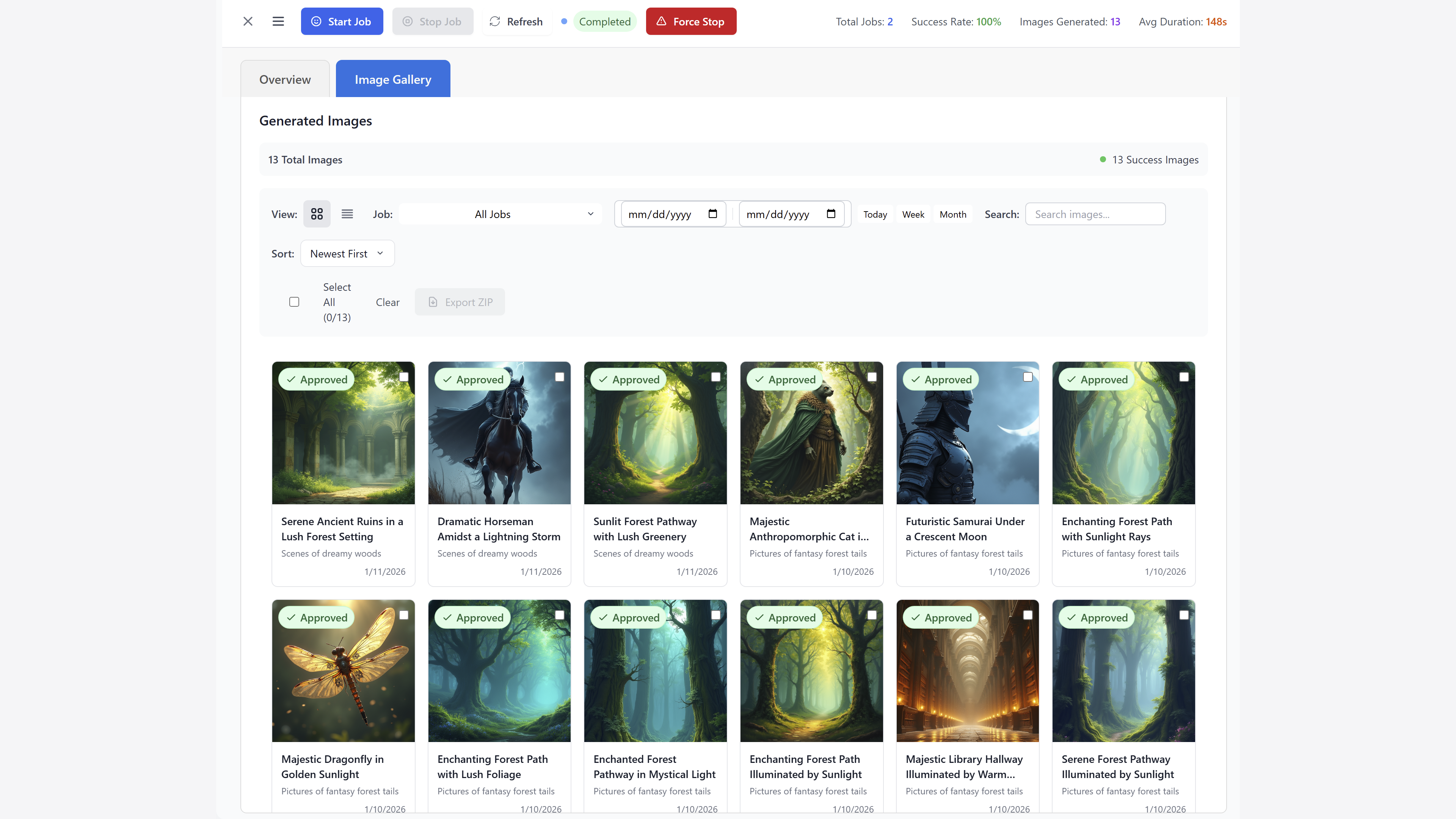Switch to grid view icon
Viewport: 1456px width, 819px height.
[x=317, y=214]
